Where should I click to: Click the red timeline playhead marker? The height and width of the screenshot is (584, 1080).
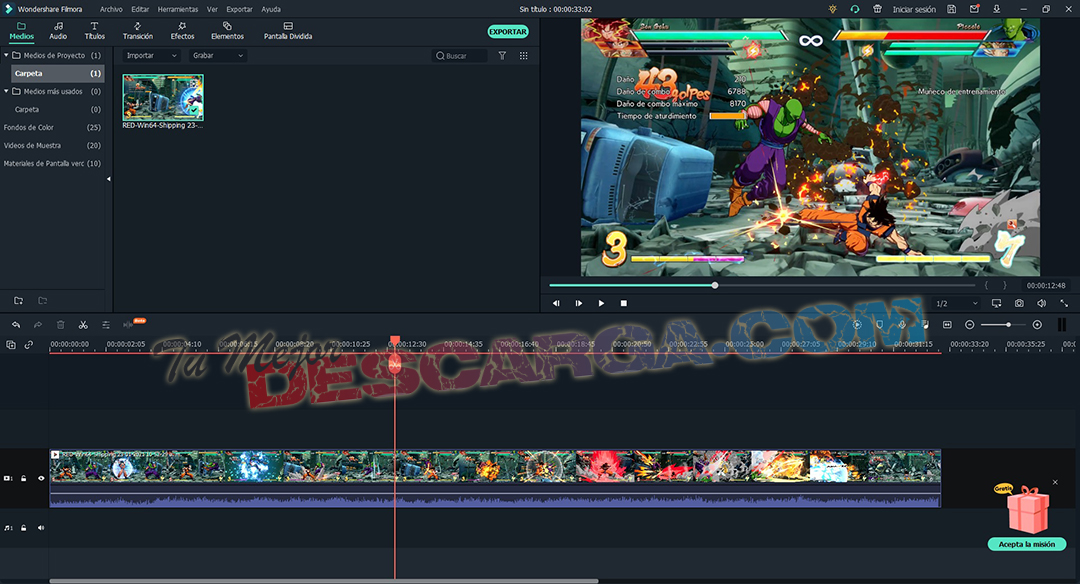[x=395, y=342]
